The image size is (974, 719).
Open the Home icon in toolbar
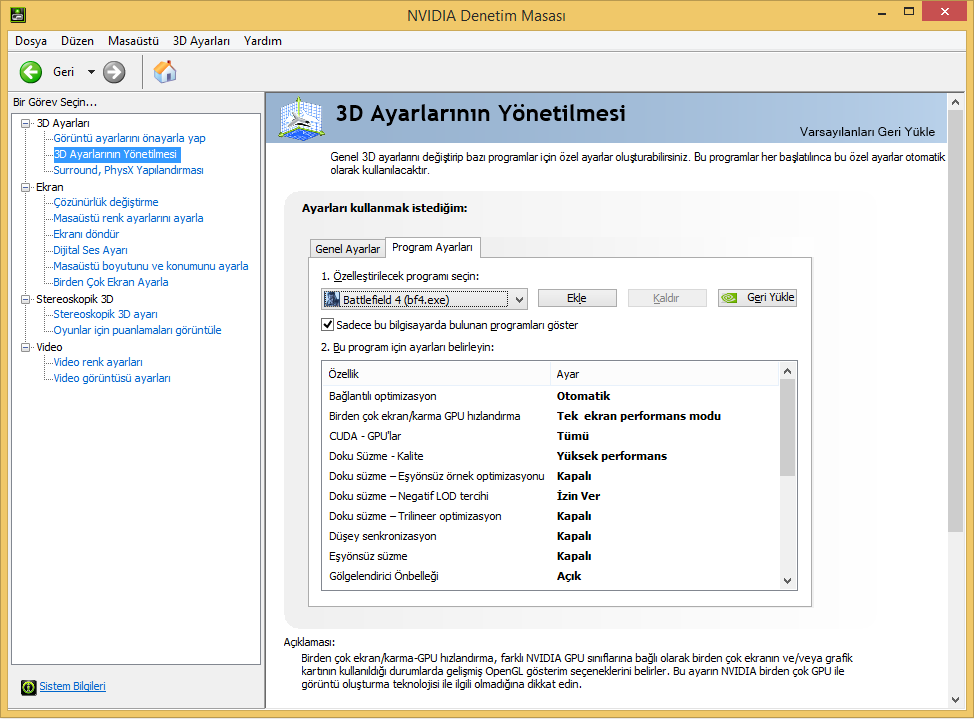(x=165, y=72)
